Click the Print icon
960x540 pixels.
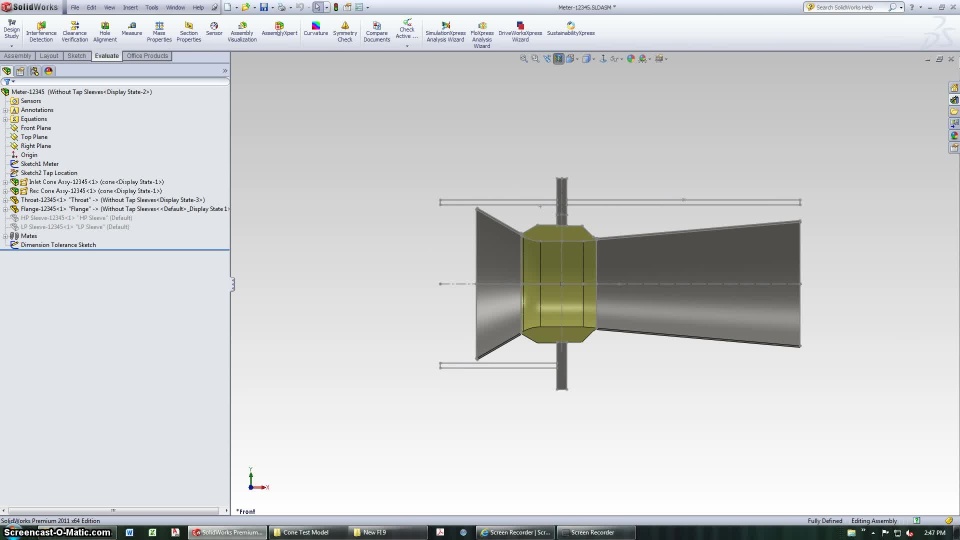coord(282,7)
